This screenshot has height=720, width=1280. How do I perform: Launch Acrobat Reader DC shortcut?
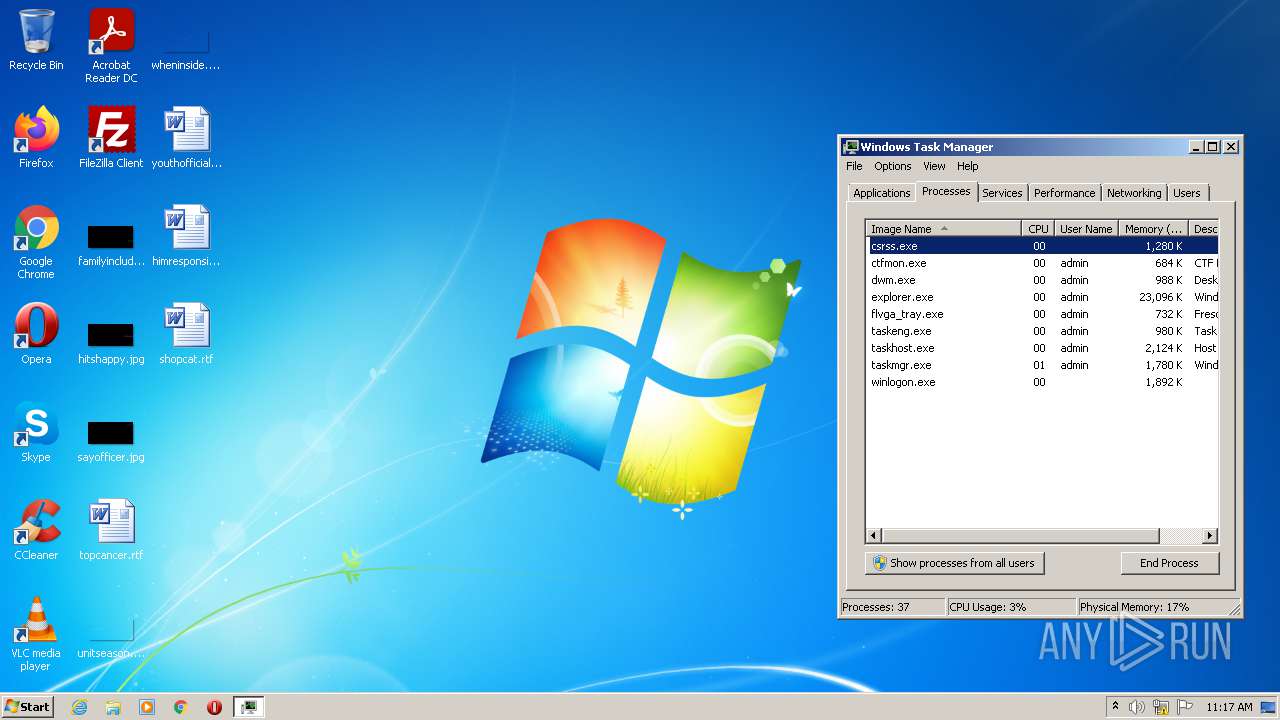(x=111, y=46)
